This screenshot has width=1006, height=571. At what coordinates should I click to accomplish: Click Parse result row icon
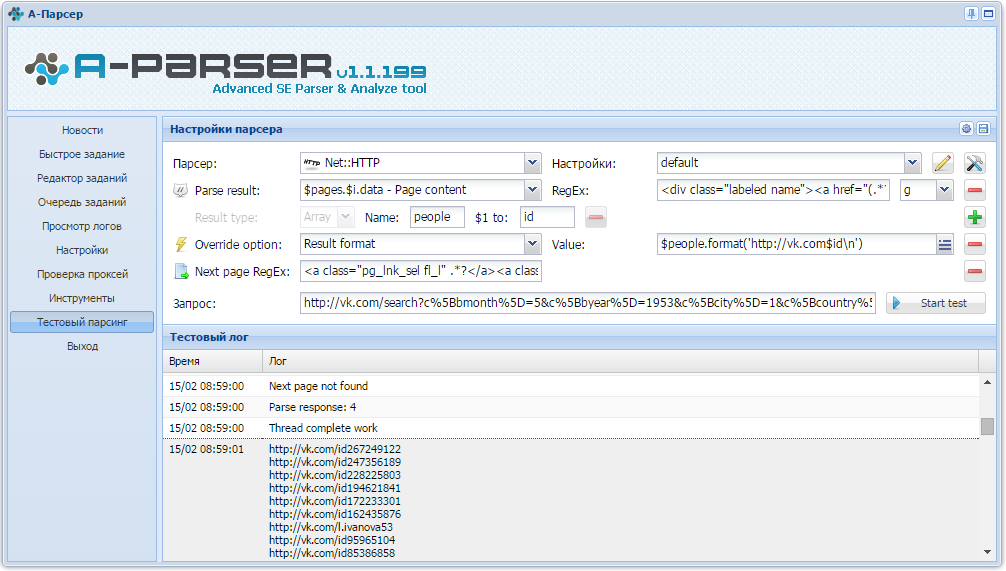click(x=181, y=191)
